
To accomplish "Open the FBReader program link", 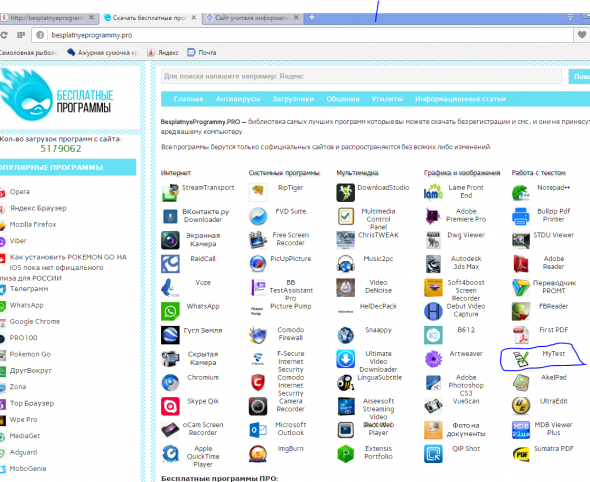I will pyautogui.click(x=554, y=306).
